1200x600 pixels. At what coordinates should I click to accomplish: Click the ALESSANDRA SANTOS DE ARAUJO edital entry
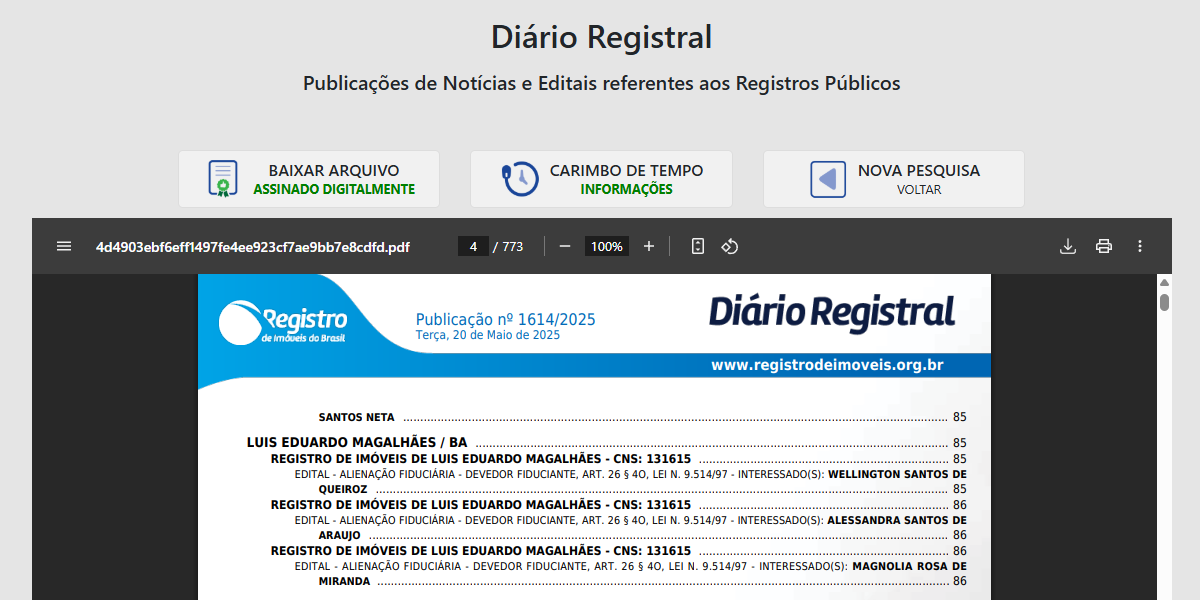(630, 528)
